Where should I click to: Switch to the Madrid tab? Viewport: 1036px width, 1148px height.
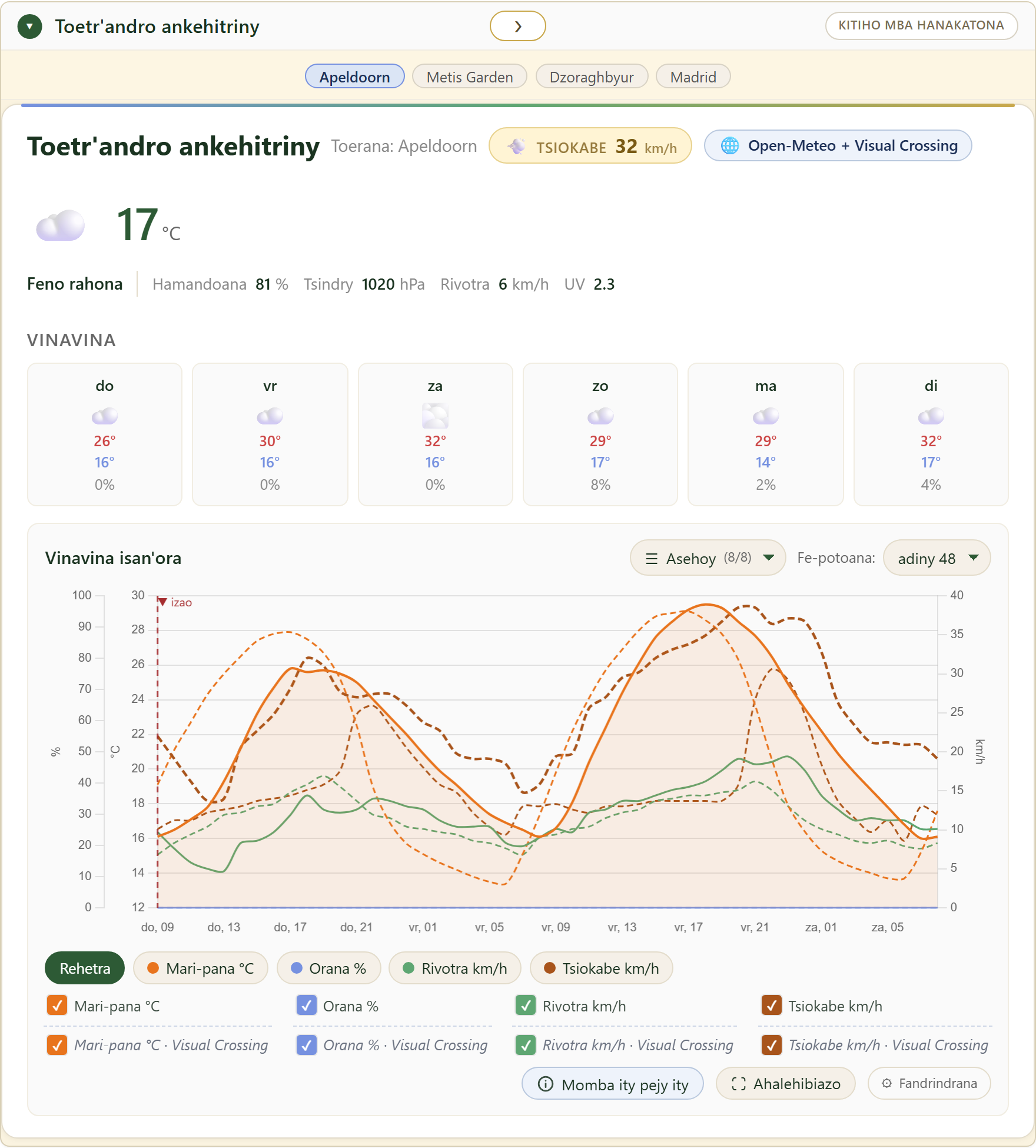pos(693,77)
